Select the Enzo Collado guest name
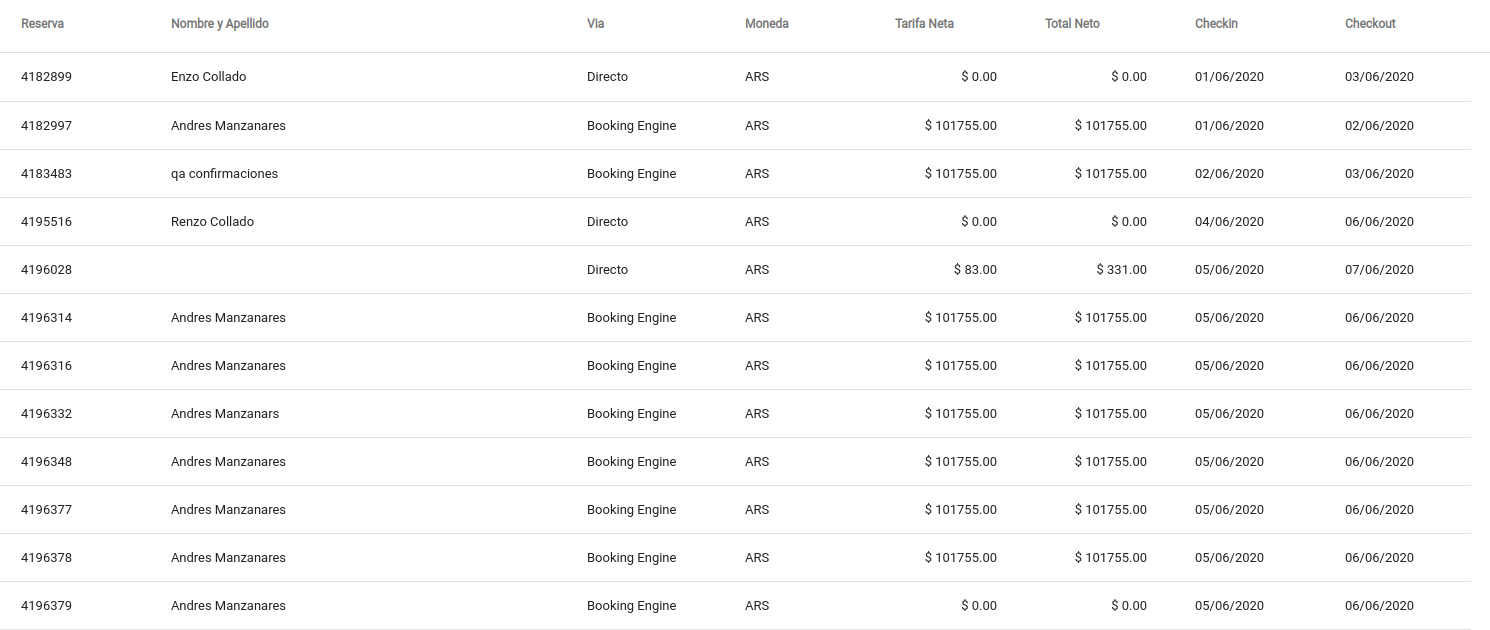Image resolution: width=1490 pixels, height=630 pixels. (208, 77)
